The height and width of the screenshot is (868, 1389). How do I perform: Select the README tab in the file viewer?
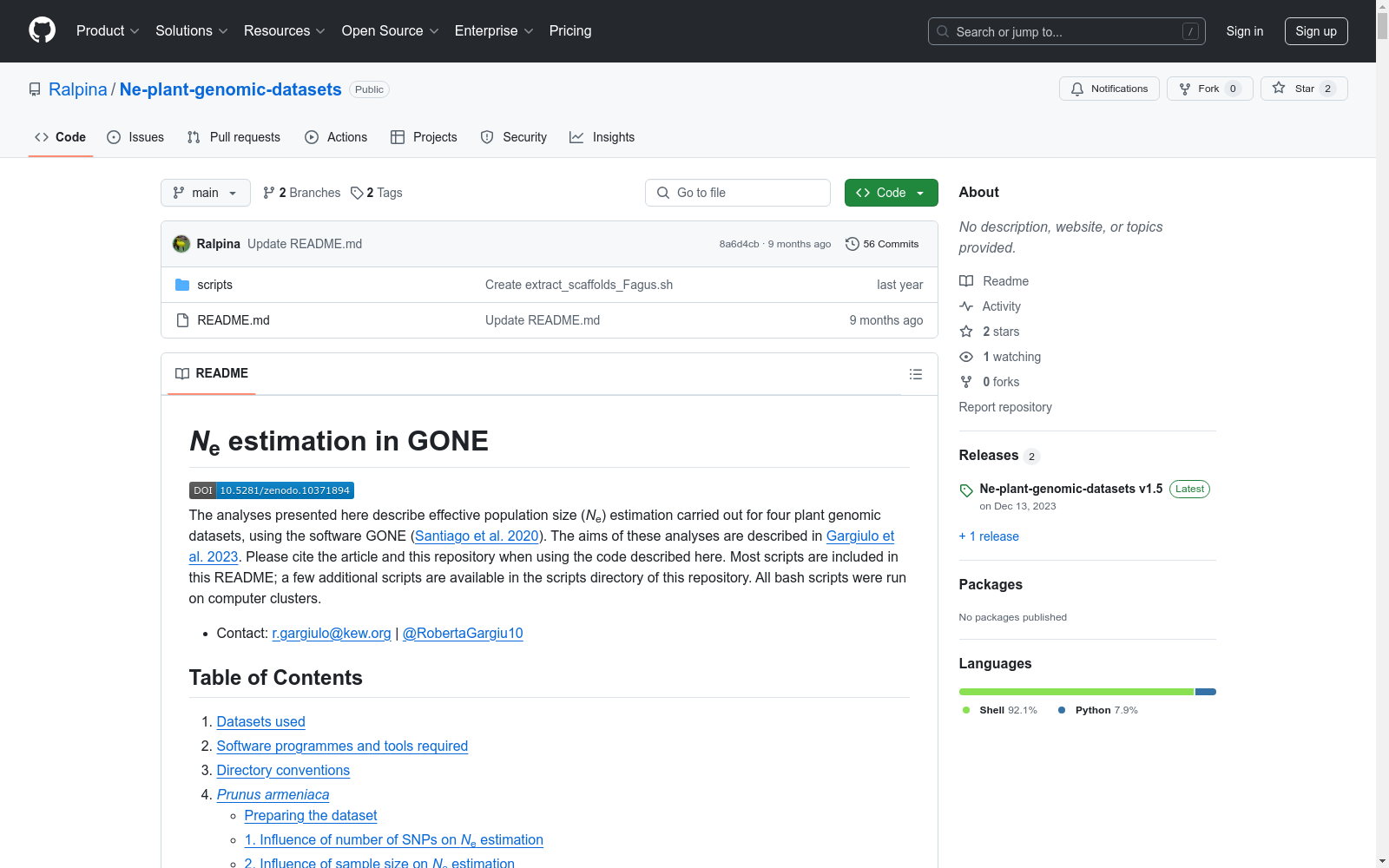pyautogui.click(x=212, y=373)
